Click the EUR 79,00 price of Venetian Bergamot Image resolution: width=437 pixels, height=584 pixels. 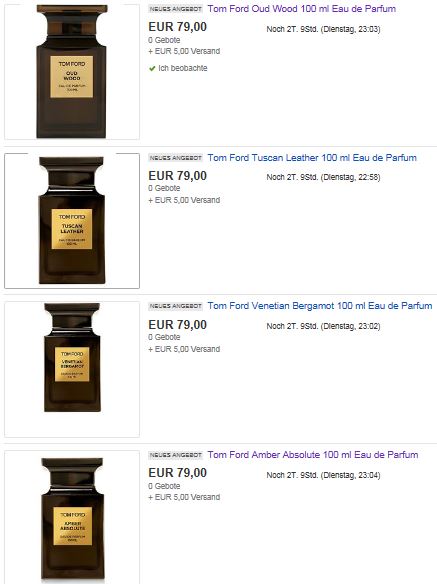tap(177, 325)
